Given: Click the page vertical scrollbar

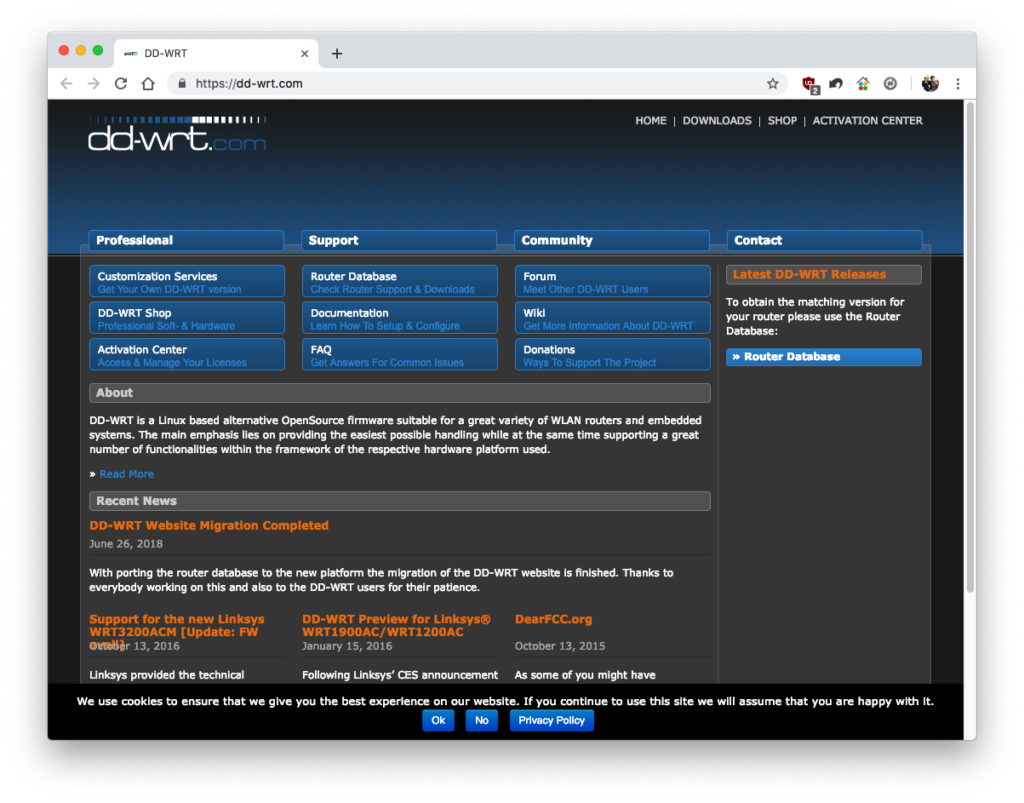Looking at the screenshot, I should [x=970, y=346].
